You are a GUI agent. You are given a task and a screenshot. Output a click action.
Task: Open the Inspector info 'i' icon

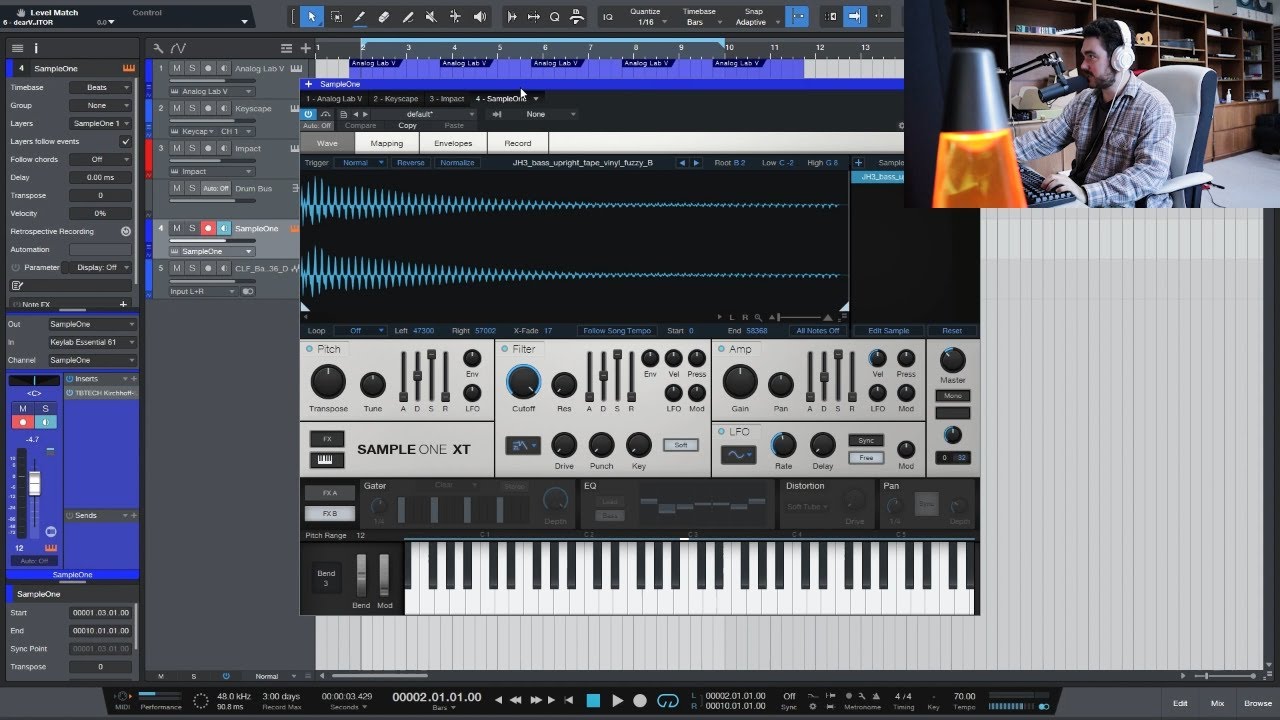click(36, 47)
